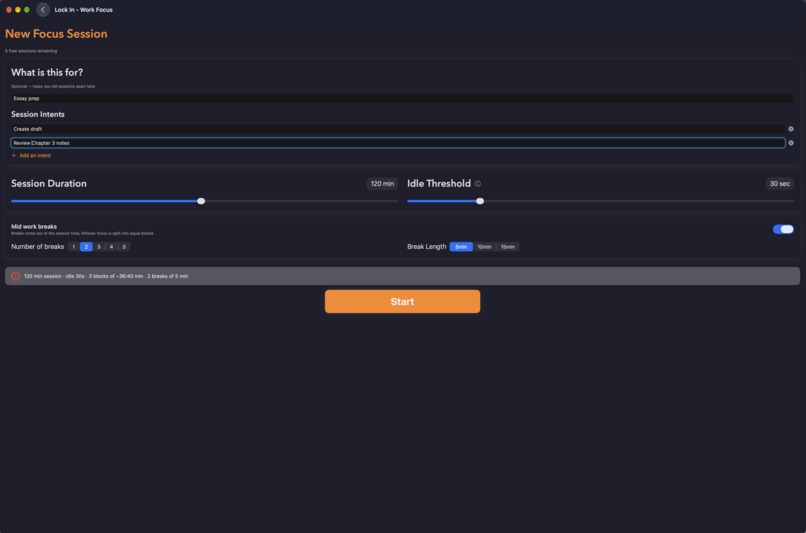Image resolution: width=806 pixels, height=533 pixels.
Task: Set number of breaks to 1
Action: pos(74,247)
